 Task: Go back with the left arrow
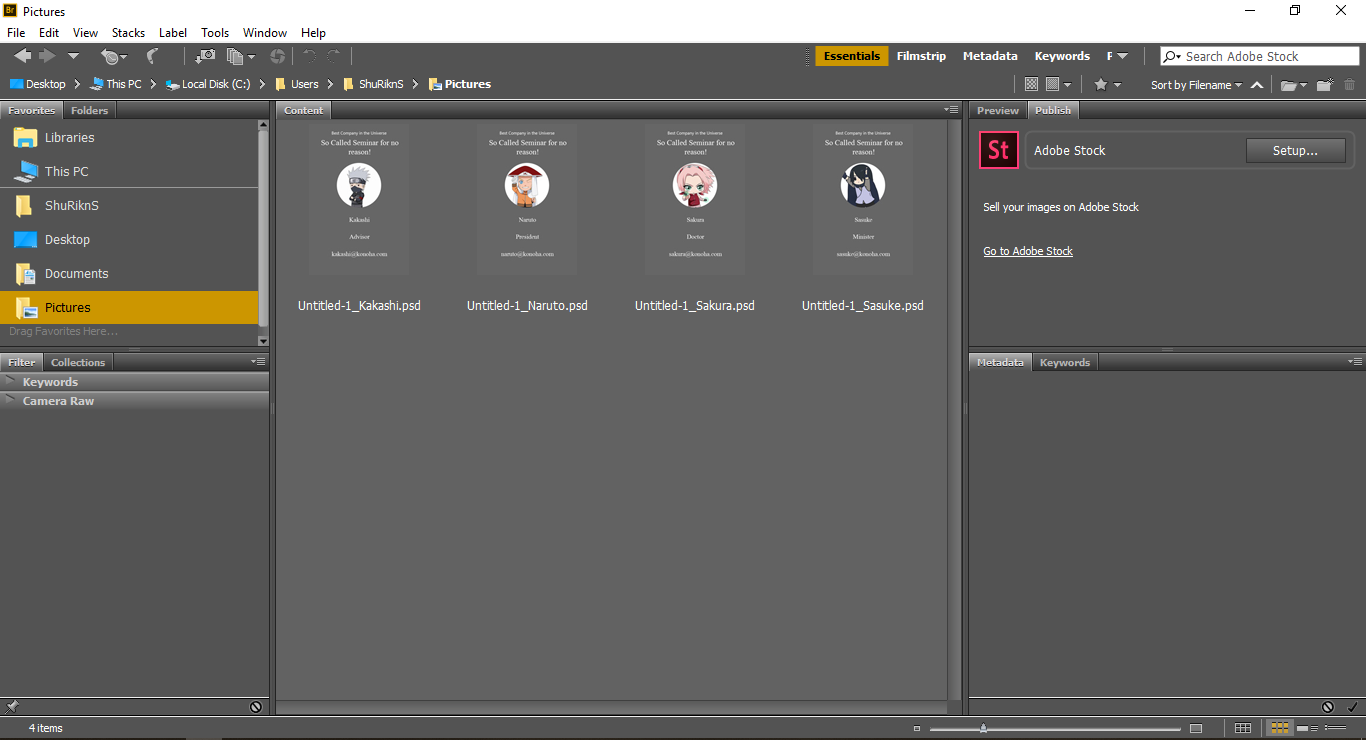22,56
